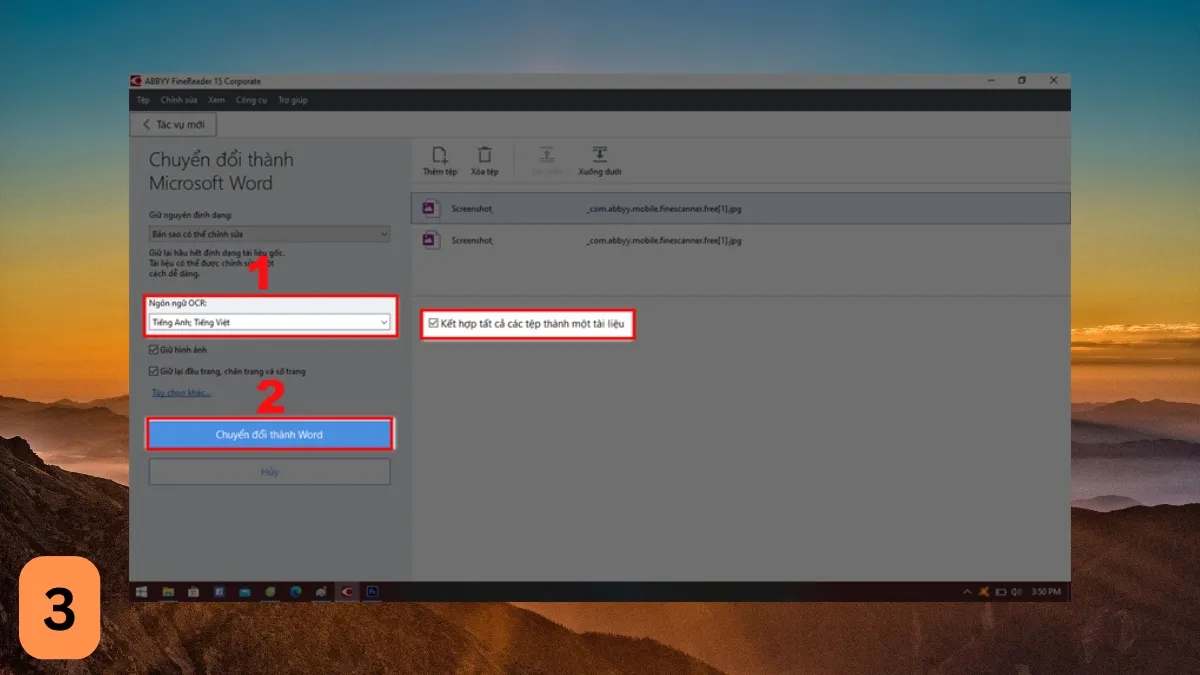Click the Chuyển đổi thành Word button
This screenshot has width=1200, height=675.
coord(269,435)
